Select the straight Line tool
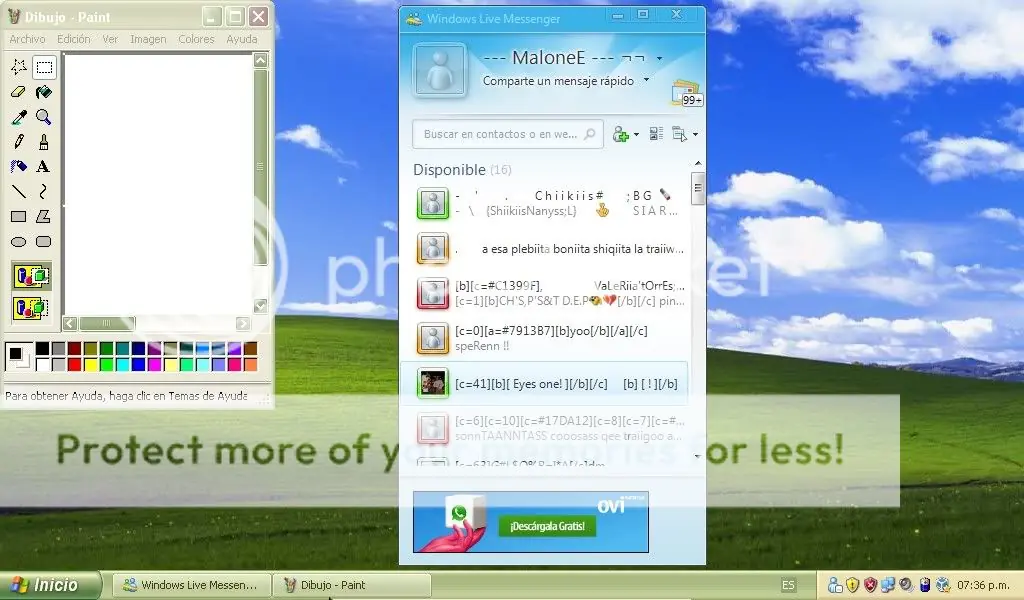Viewport: 1024px width, 600px height. coord(18,191)
